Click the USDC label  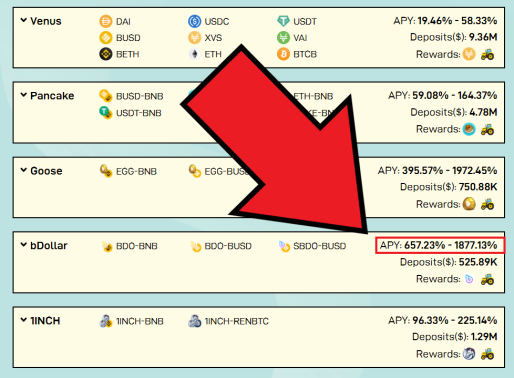(217, 22)
